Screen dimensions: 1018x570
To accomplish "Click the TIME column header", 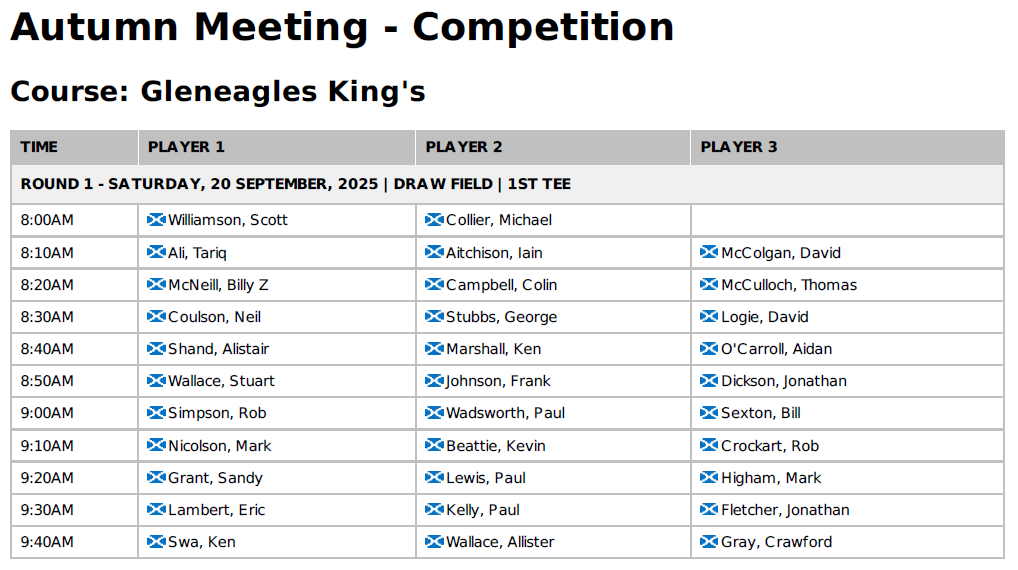I will click(74, 147).
